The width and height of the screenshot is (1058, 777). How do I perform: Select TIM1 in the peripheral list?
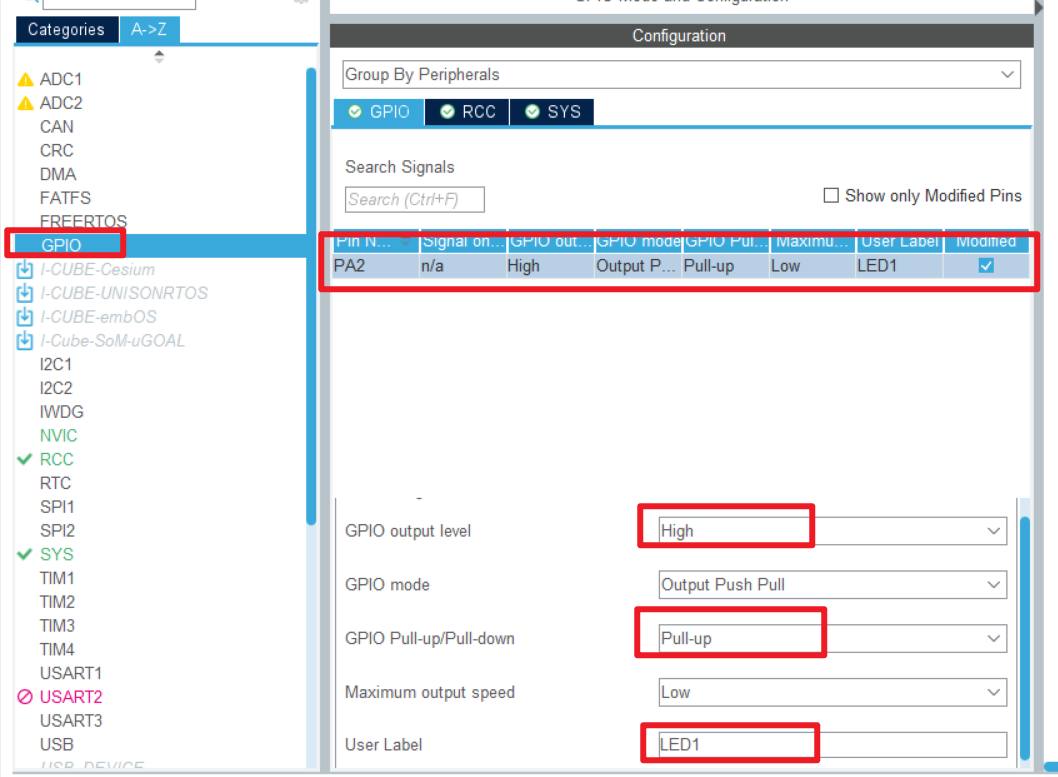pos(57,578)
